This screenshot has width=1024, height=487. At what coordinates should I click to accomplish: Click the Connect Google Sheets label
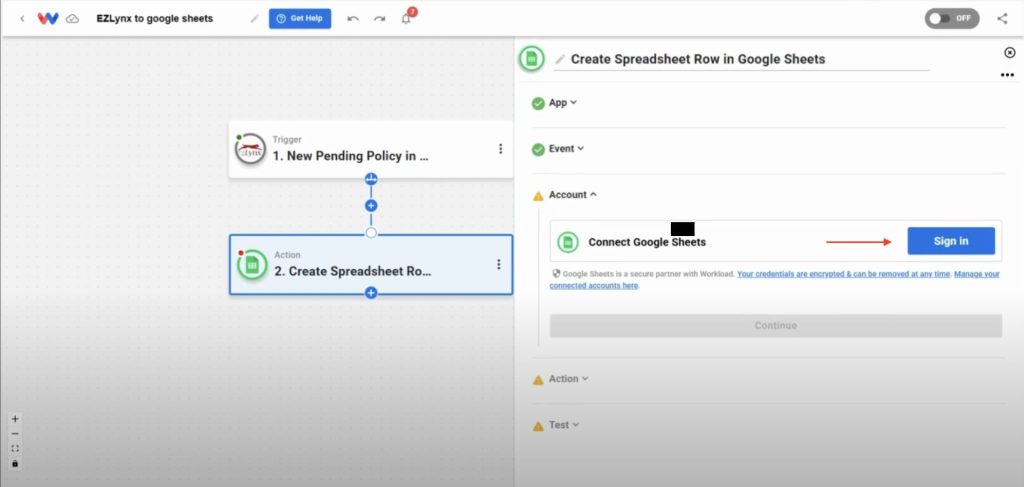(x=647, y=242)
